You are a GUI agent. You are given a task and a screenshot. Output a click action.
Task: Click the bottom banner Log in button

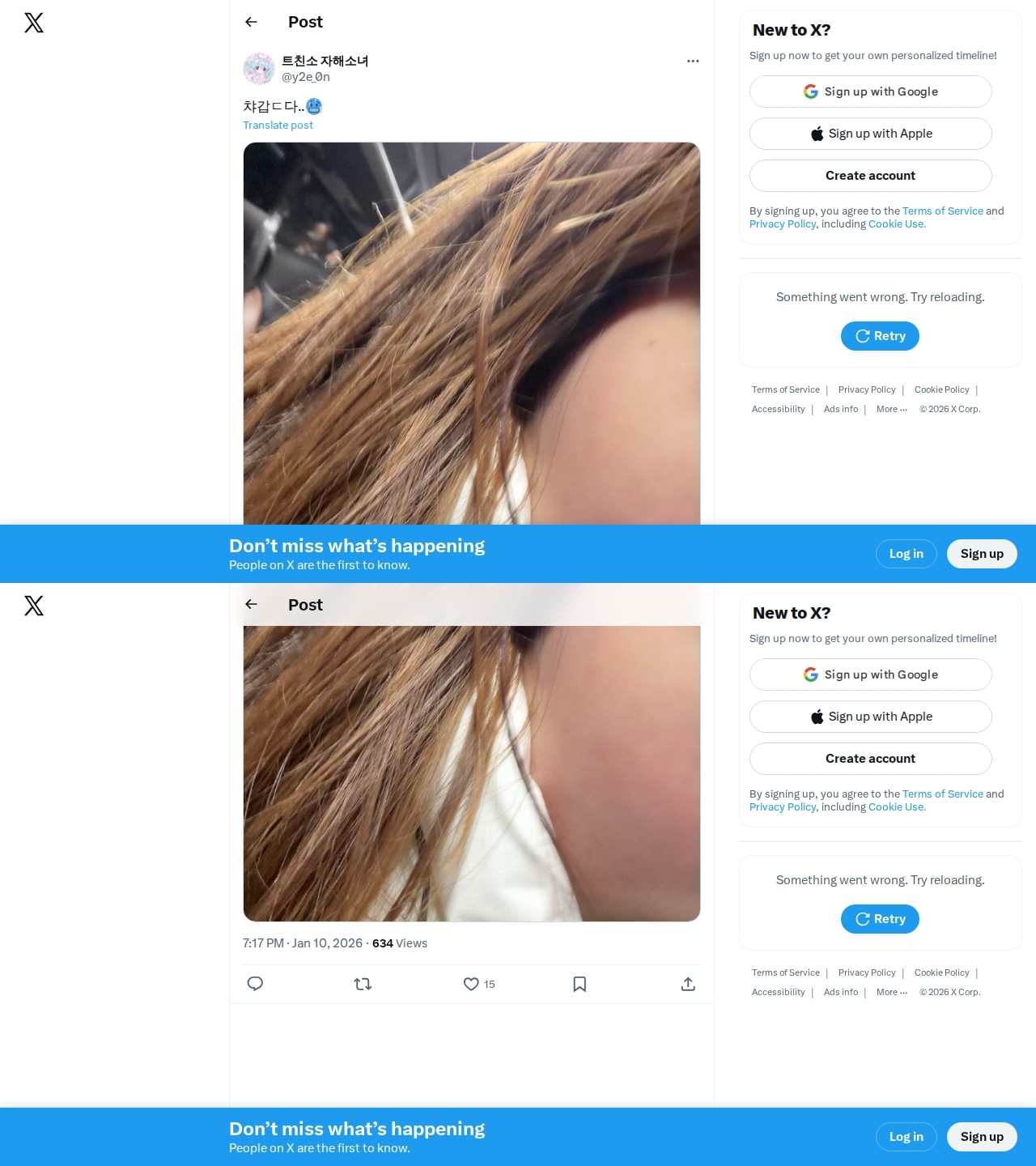pos(906,1137)
